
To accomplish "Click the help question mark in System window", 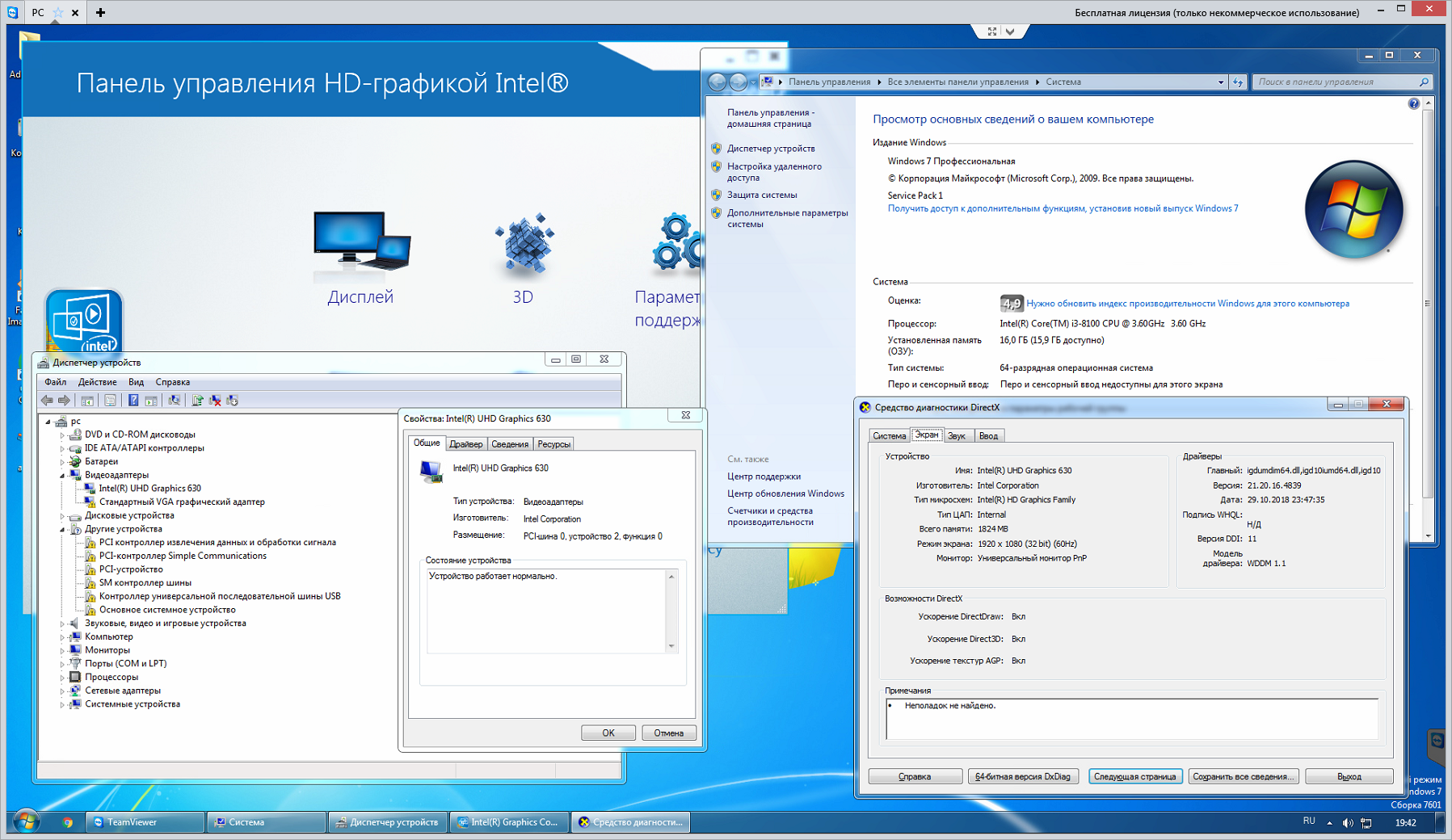I will (1413, 103).
